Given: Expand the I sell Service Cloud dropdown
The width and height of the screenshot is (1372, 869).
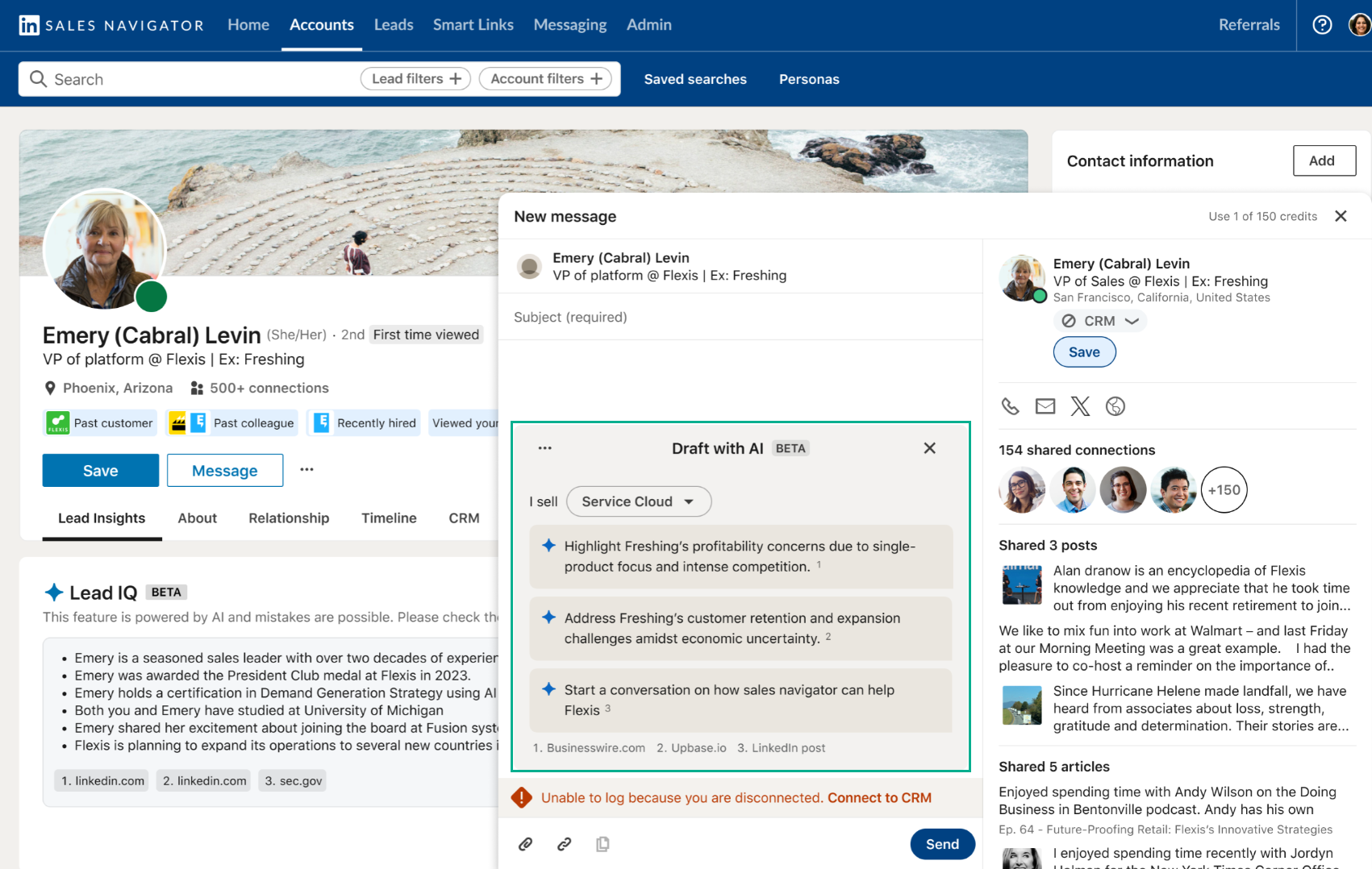Looking at the screenshot, I should tap(639, 501).
